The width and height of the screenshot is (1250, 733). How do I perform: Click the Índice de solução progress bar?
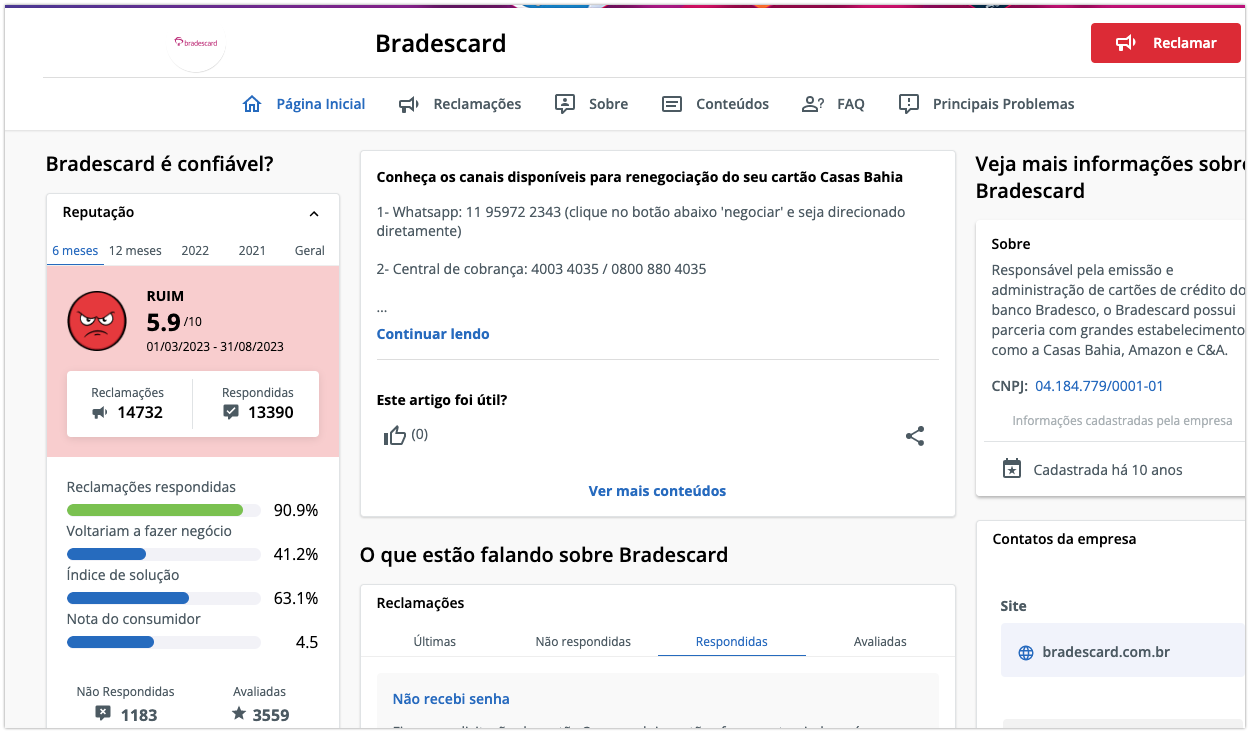coord(164,598)
